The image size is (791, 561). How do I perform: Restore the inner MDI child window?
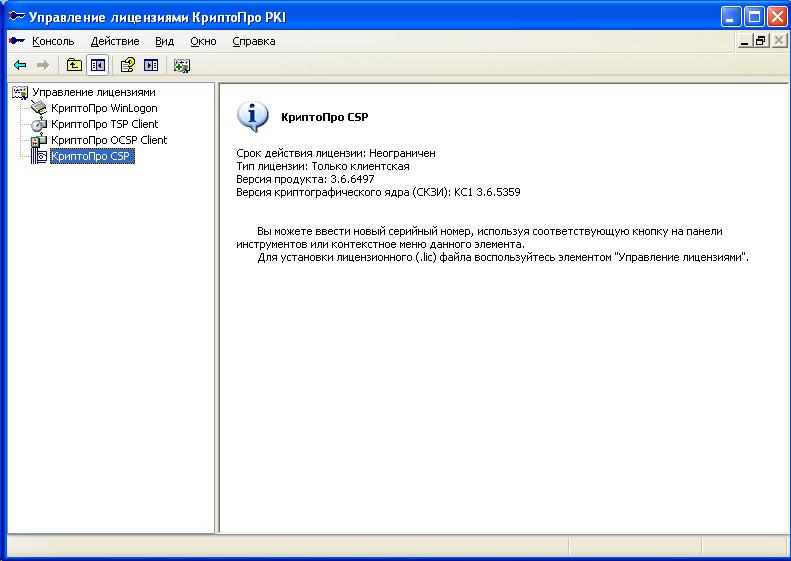(760, 41)
